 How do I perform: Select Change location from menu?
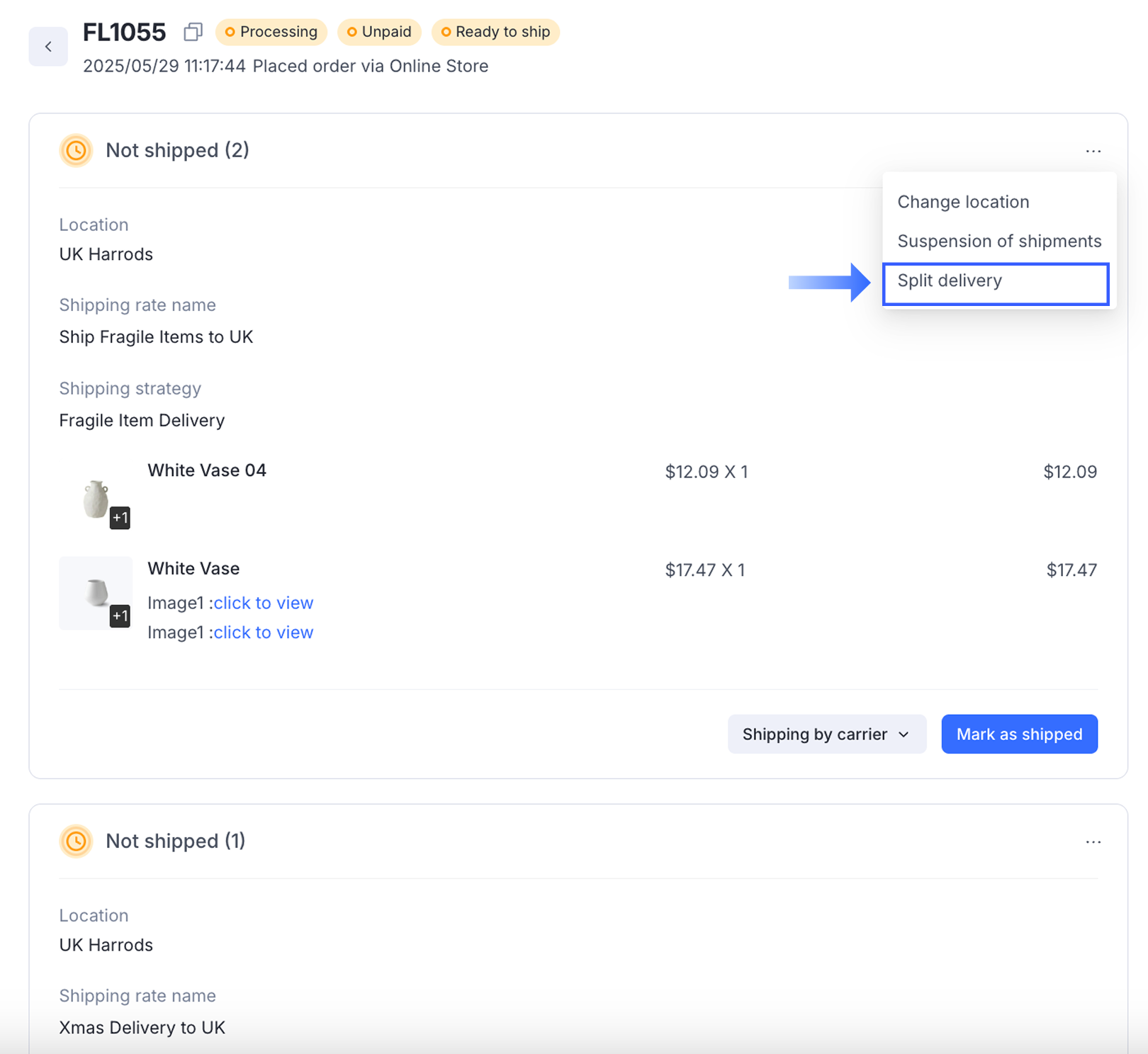click(962, 202)
